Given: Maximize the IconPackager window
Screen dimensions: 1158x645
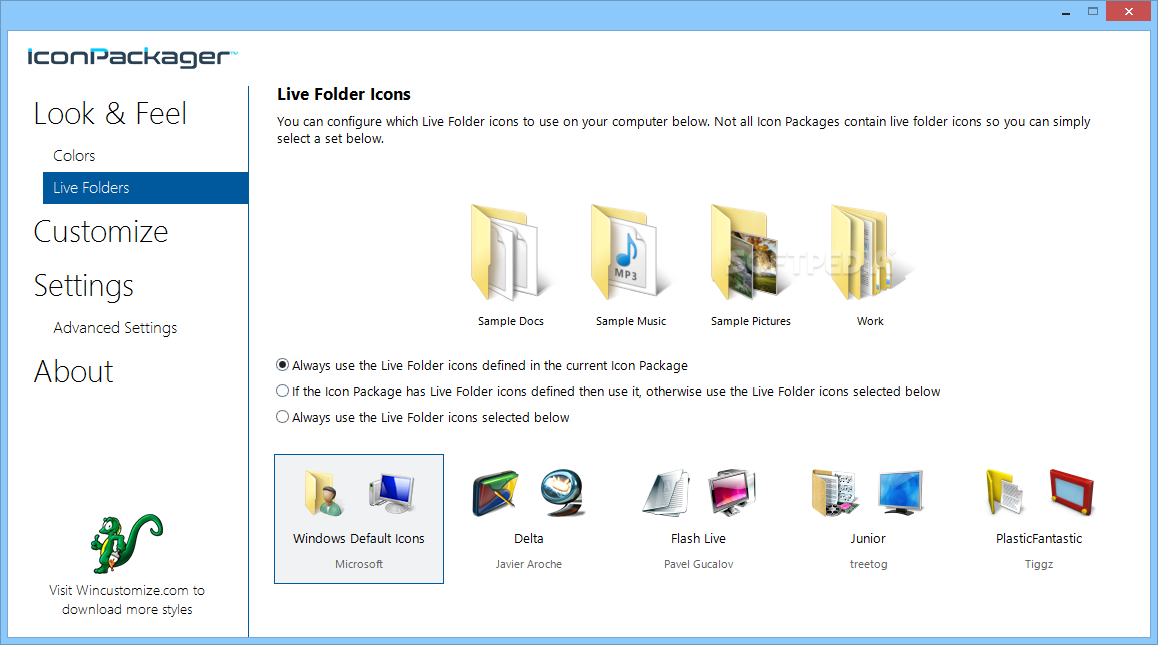Looking at the screenshot, I should tap(1093, 11).
